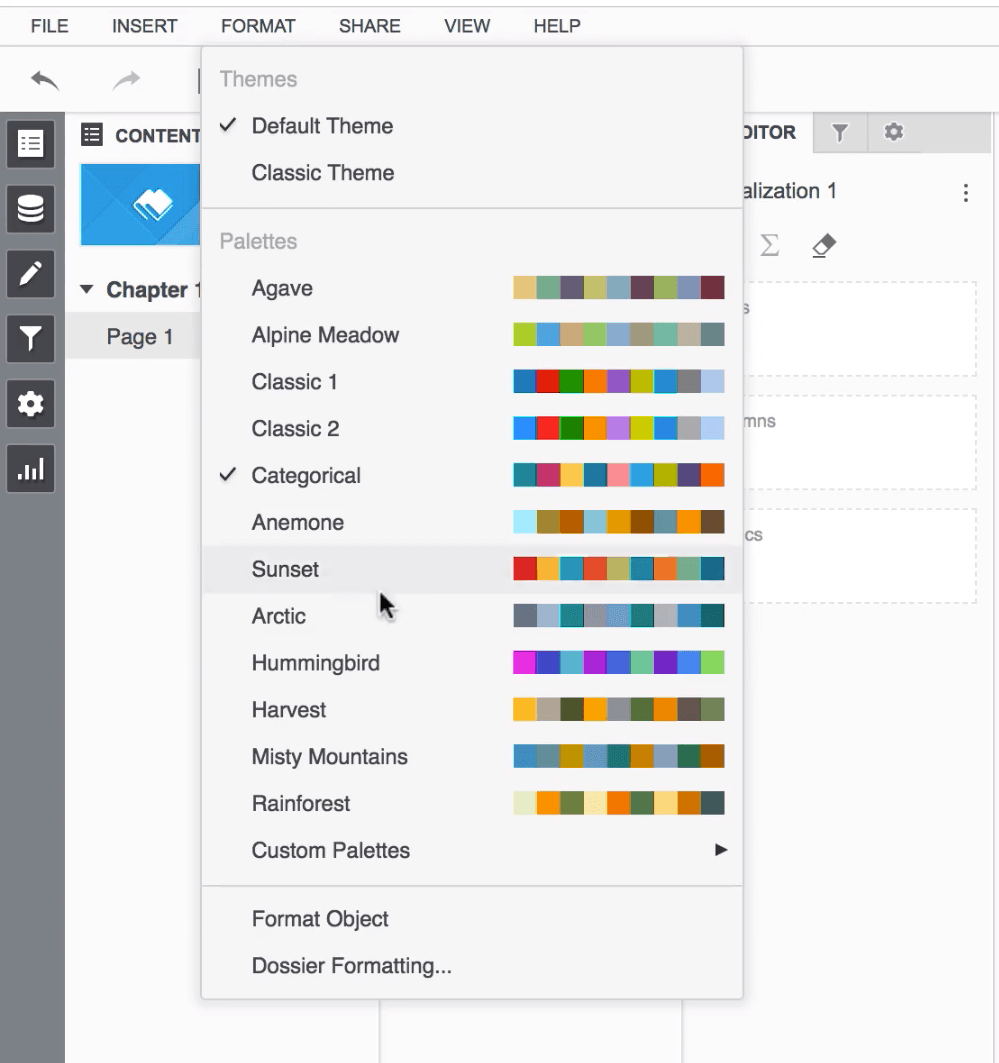Choose the Classic Theme option
The height and width of the screenshot is (1063, 999).
322,173
